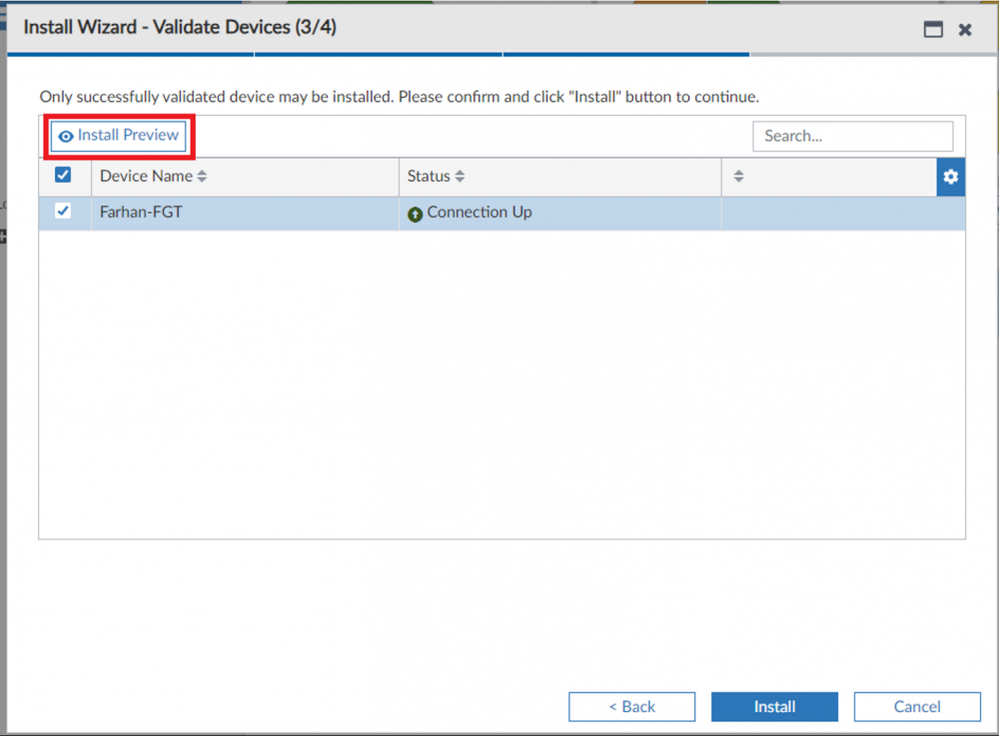Uncheck the Farhan-FGT device checkbox
This screenshot has height=736, width=999.
coord(63,211)
